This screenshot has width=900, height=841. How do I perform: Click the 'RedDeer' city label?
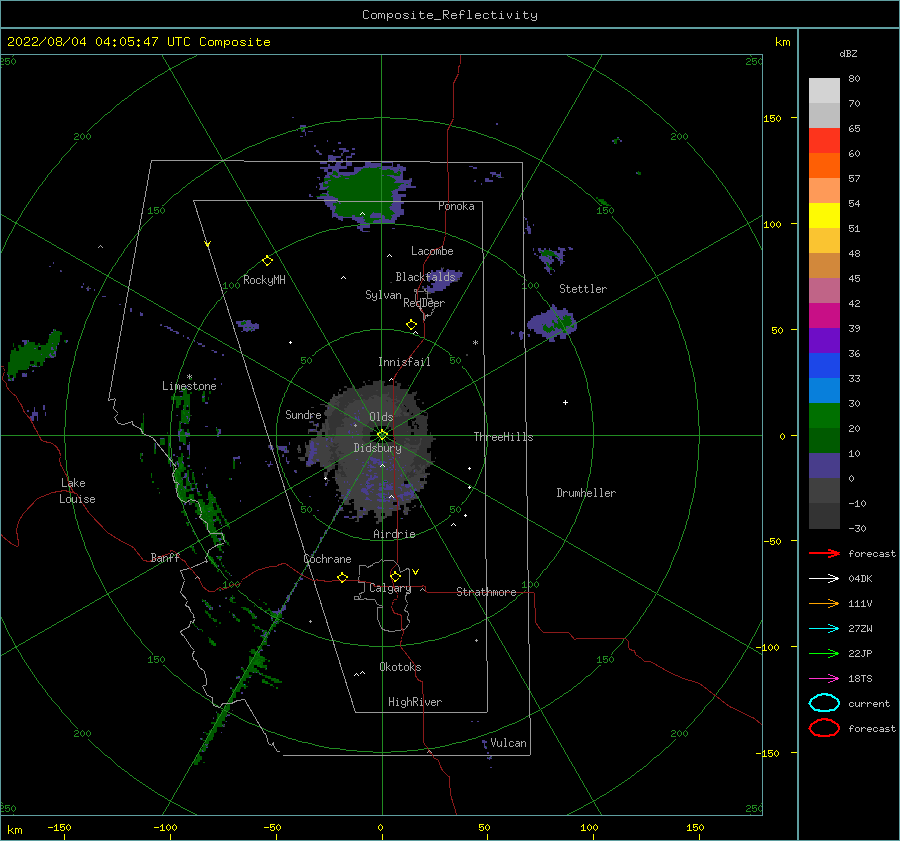tap(424, 303)
